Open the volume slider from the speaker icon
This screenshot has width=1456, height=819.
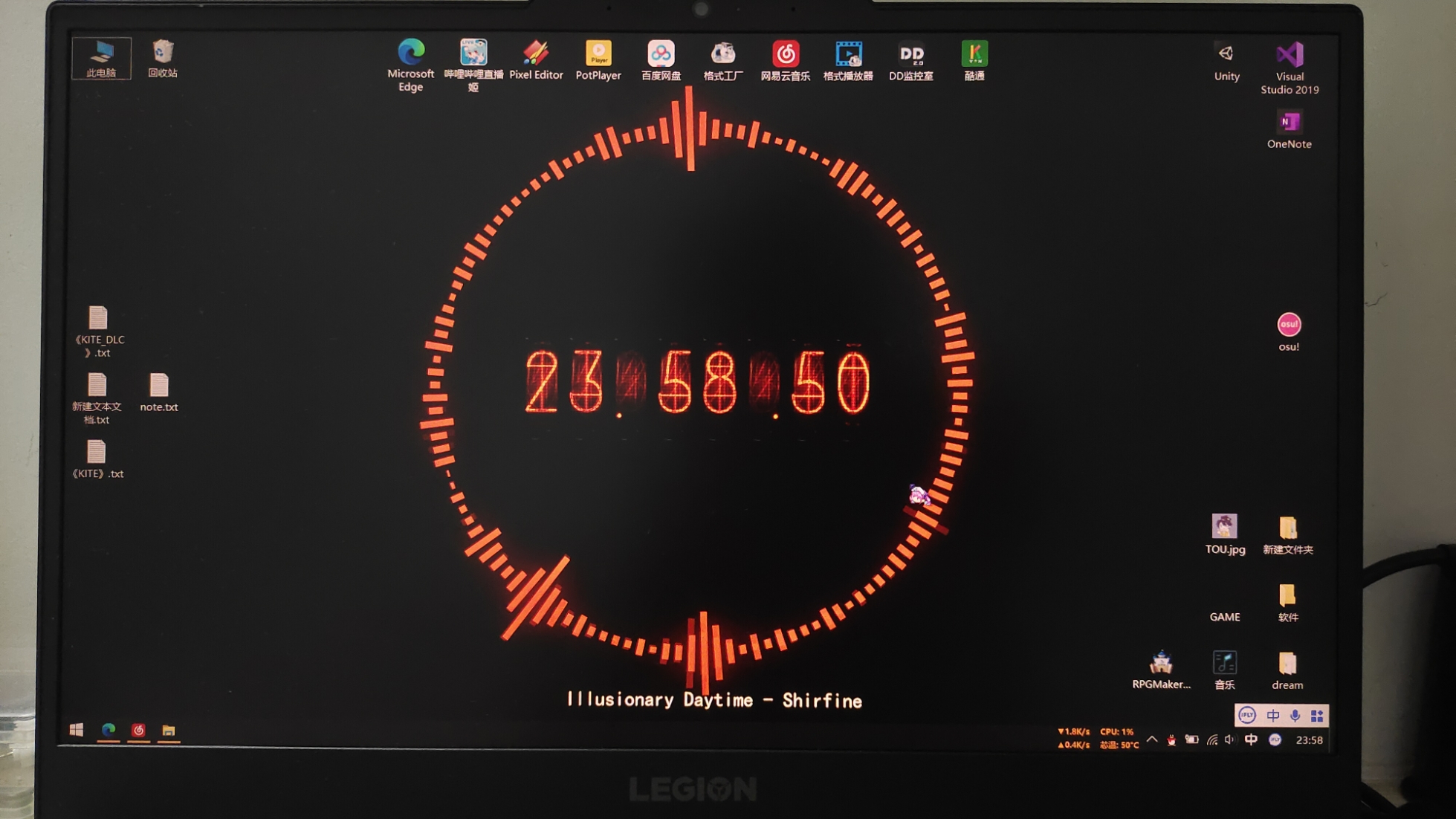1231,739
